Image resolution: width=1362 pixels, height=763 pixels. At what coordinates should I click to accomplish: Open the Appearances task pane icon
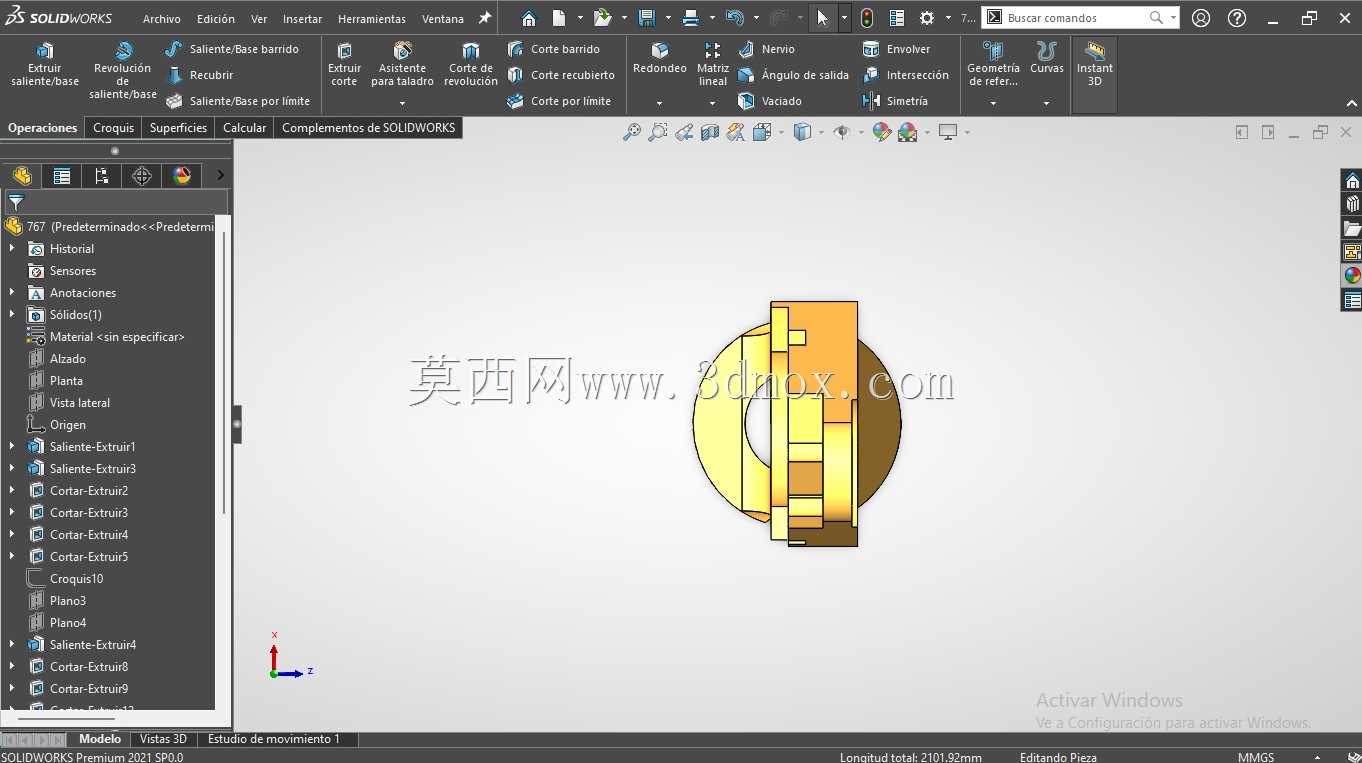click(x=1352, y=276)
